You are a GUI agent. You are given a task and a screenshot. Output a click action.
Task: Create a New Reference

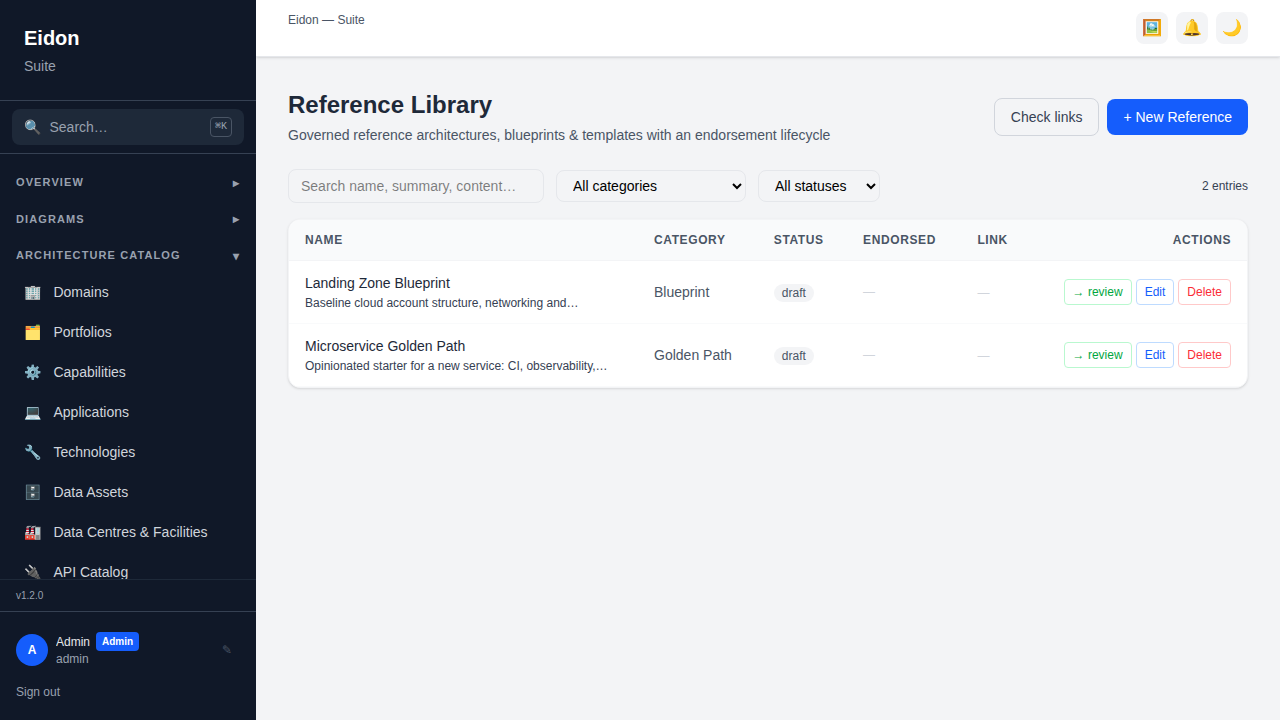(x=1177, y=117)
